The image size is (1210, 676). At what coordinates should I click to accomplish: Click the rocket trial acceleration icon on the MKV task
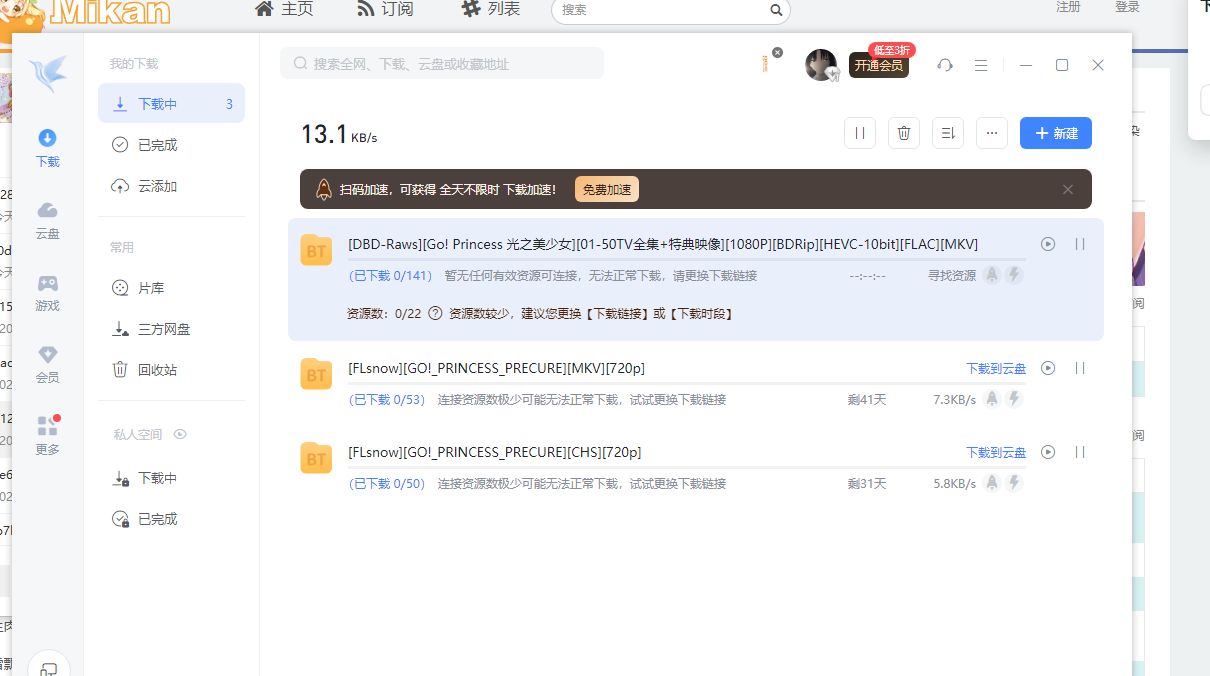[991, 398]
